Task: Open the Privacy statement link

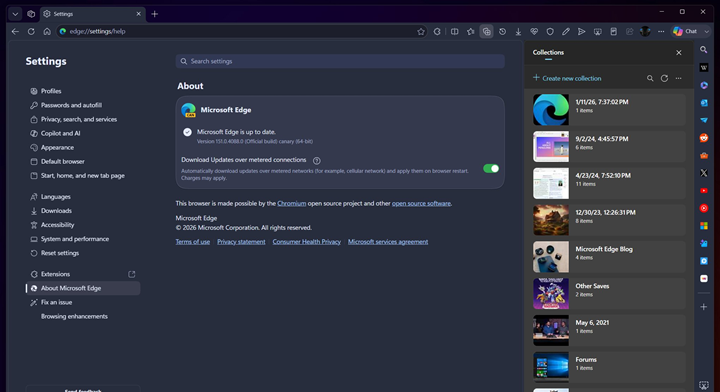Action: (x=241, y=242)
